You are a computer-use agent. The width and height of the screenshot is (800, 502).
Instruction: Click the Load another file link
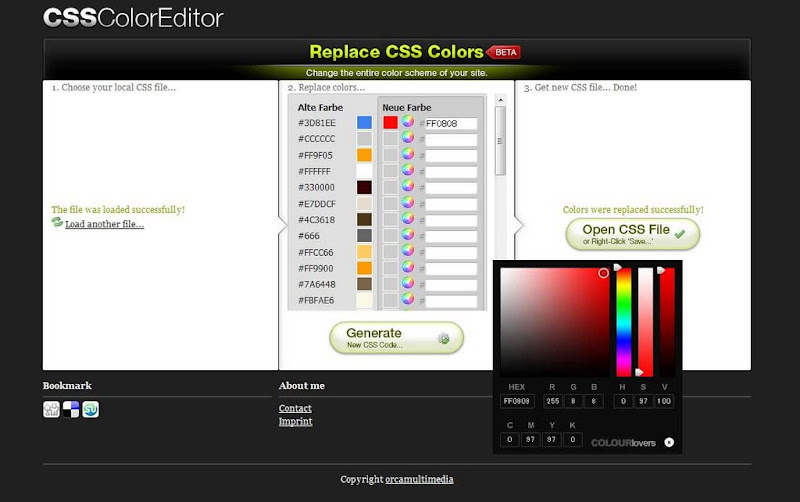pos(105,224)
